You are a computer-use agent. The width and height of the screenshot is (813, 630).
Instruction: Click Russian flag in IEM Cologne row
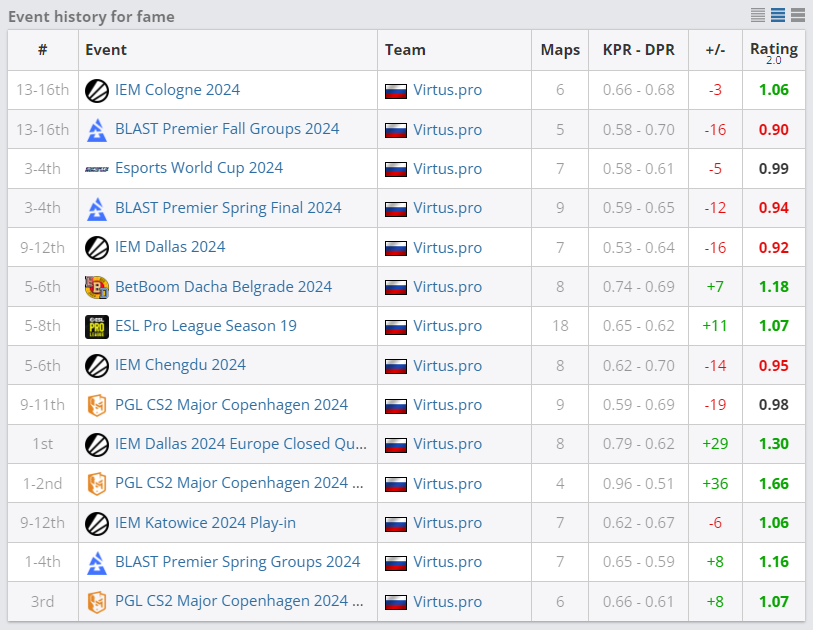[396, 90]
